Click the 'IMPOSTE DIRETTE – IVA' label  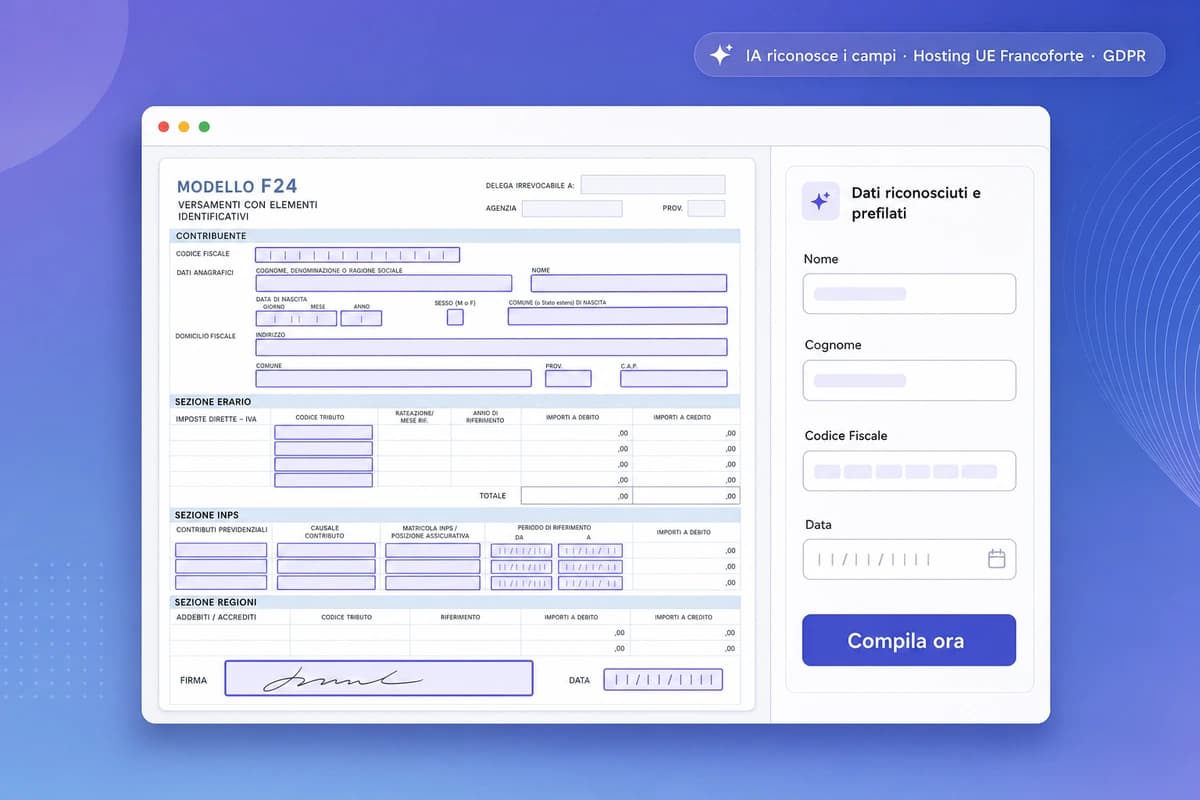pyautogui.click(x=215, y=419)
